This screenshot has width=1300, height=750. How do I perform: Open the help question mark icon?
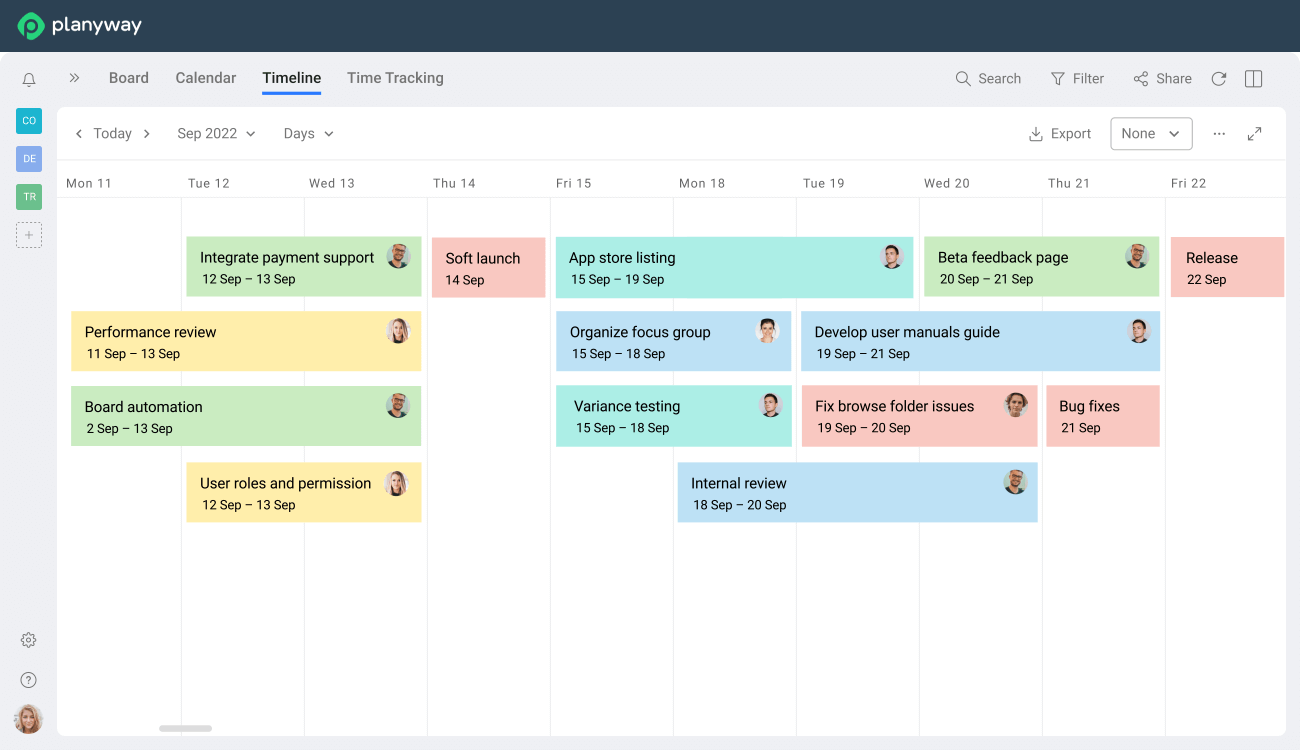pos(29,680)
